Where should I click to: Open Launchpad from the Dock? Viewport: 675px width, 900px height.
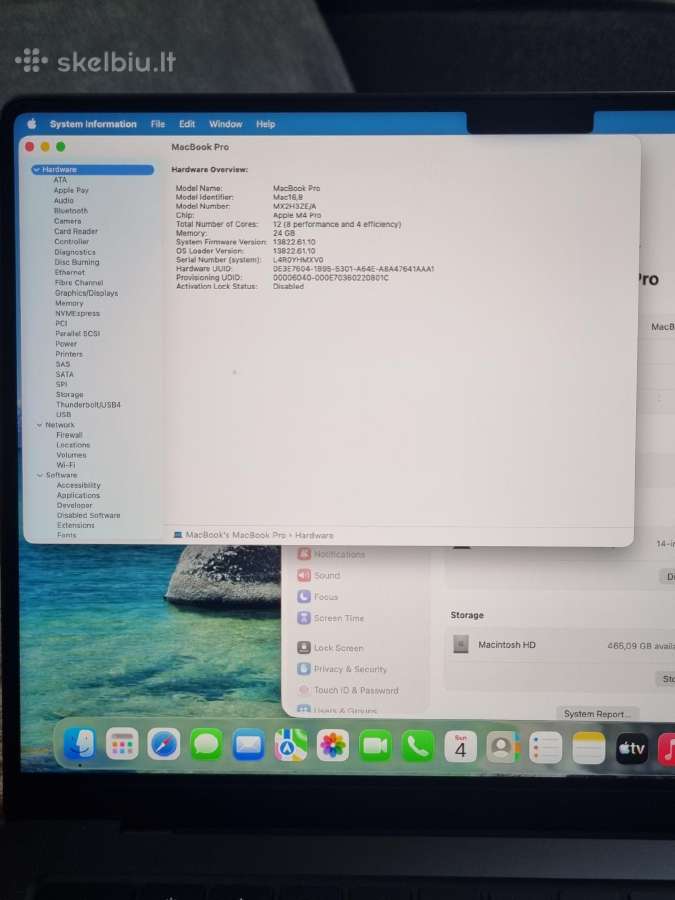click(122, 744)
